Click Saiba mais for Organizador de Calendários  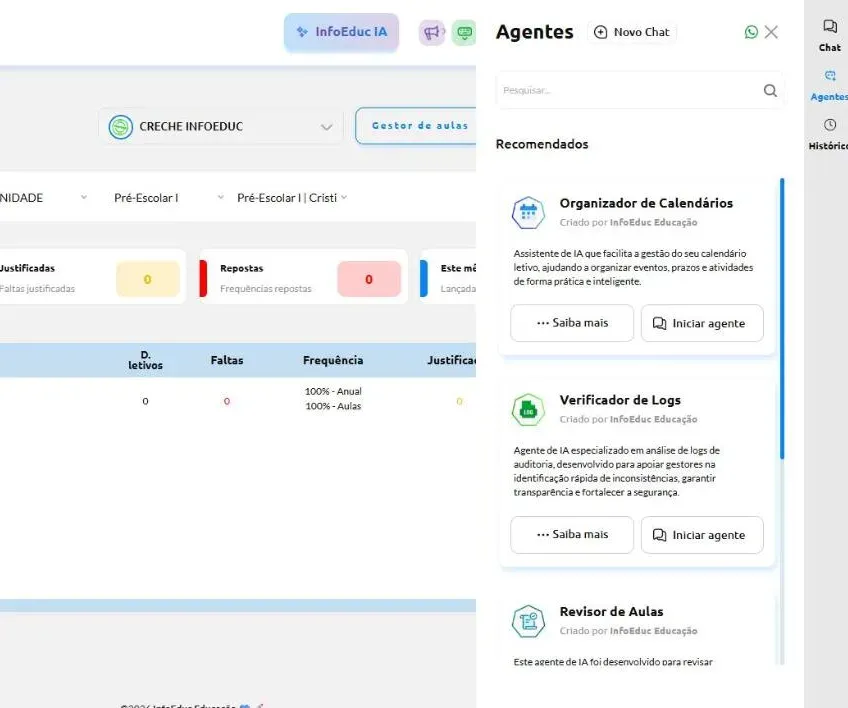(572, 323)
